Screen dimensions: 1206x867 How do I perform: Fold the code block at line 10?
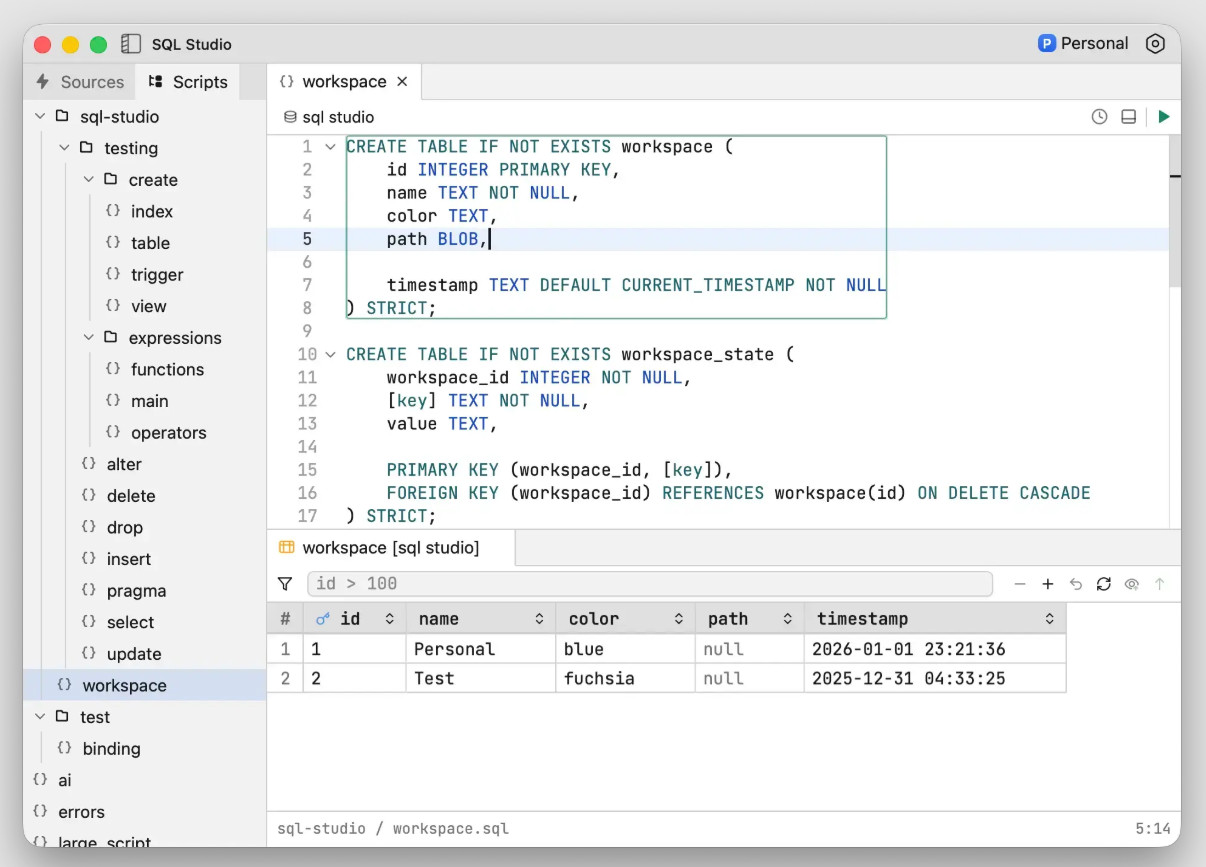coord(330,354)
